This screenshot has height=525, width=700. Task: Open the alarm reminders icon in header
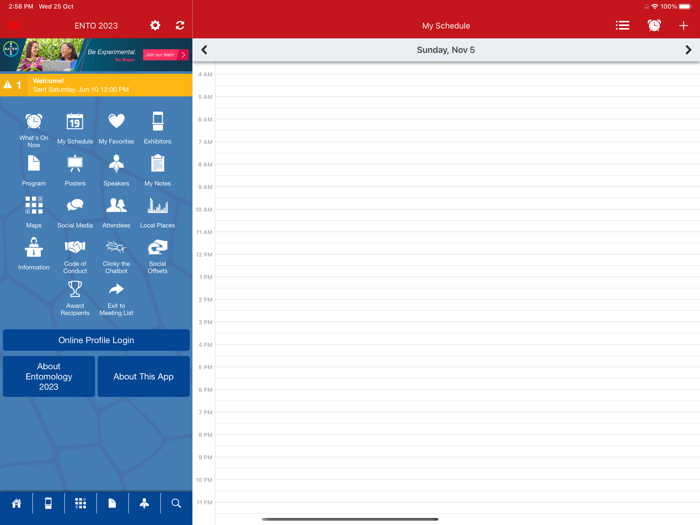654,25
